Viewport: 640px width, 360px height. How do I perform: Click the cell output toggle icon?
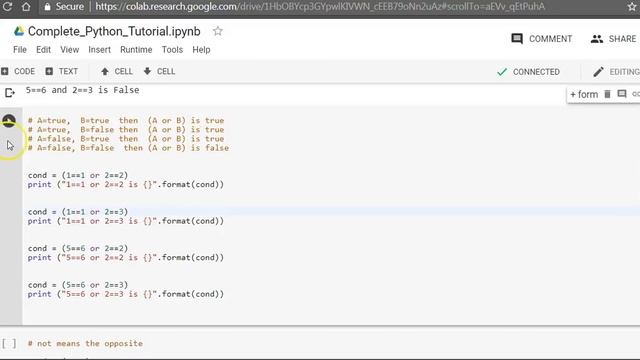(10, 93)
